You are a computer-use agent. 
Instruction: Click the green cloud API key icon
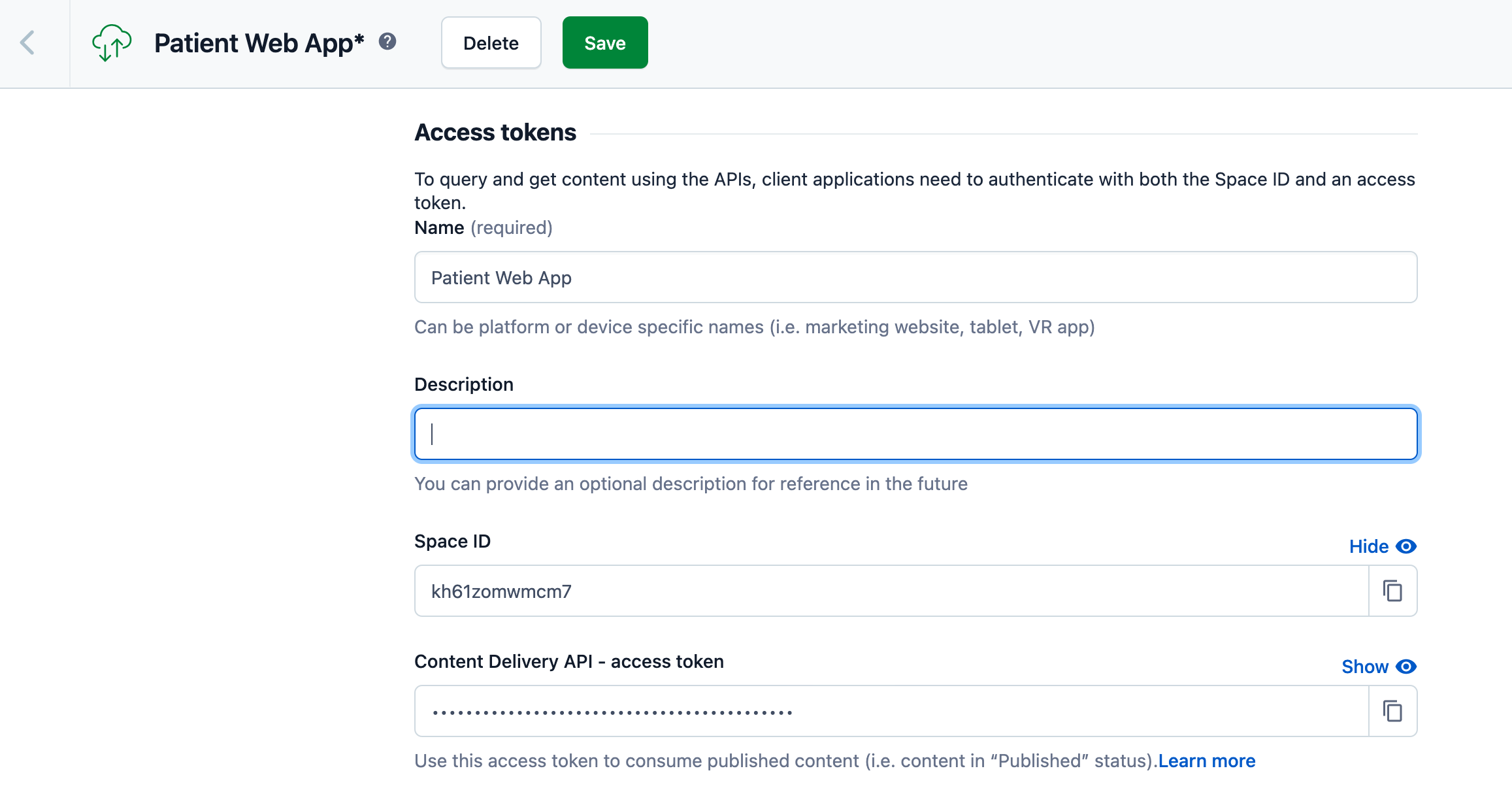point(112,43)
